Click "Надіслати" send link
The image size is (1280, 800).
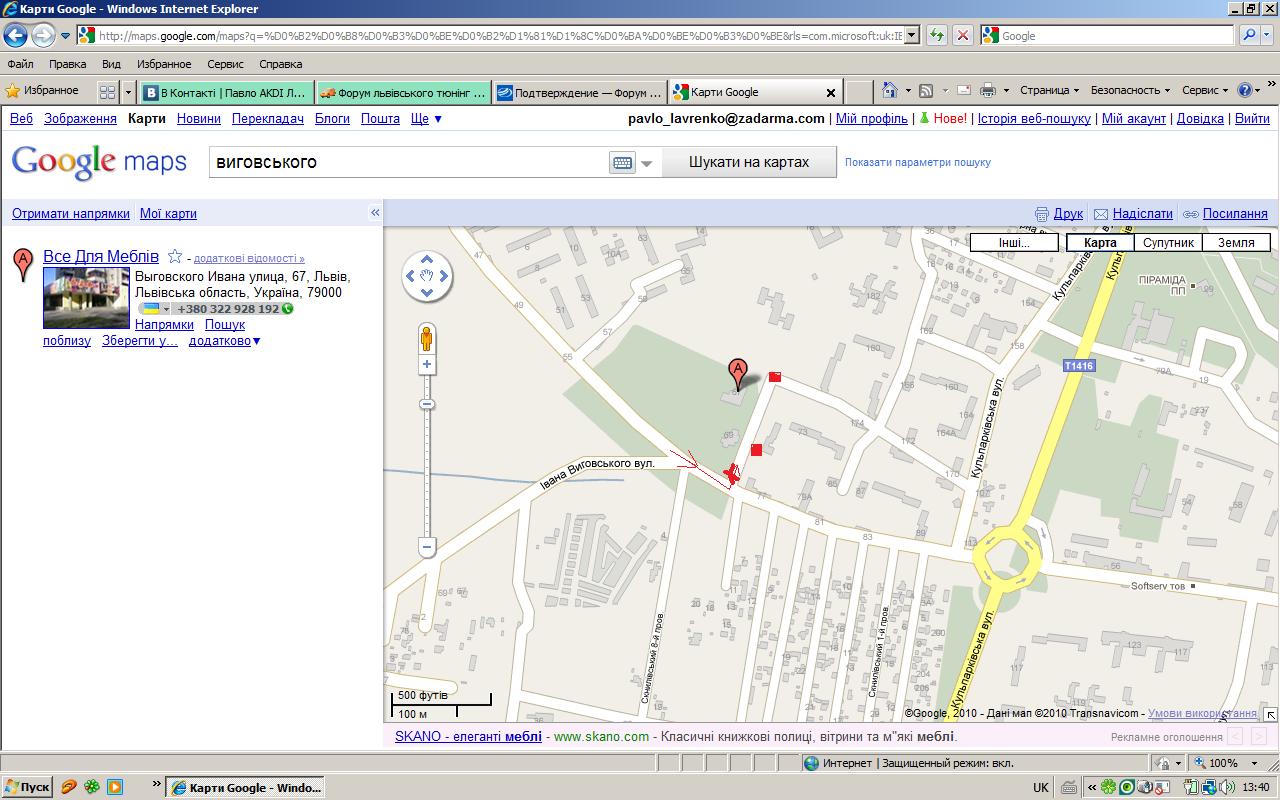coord(1142,213)
